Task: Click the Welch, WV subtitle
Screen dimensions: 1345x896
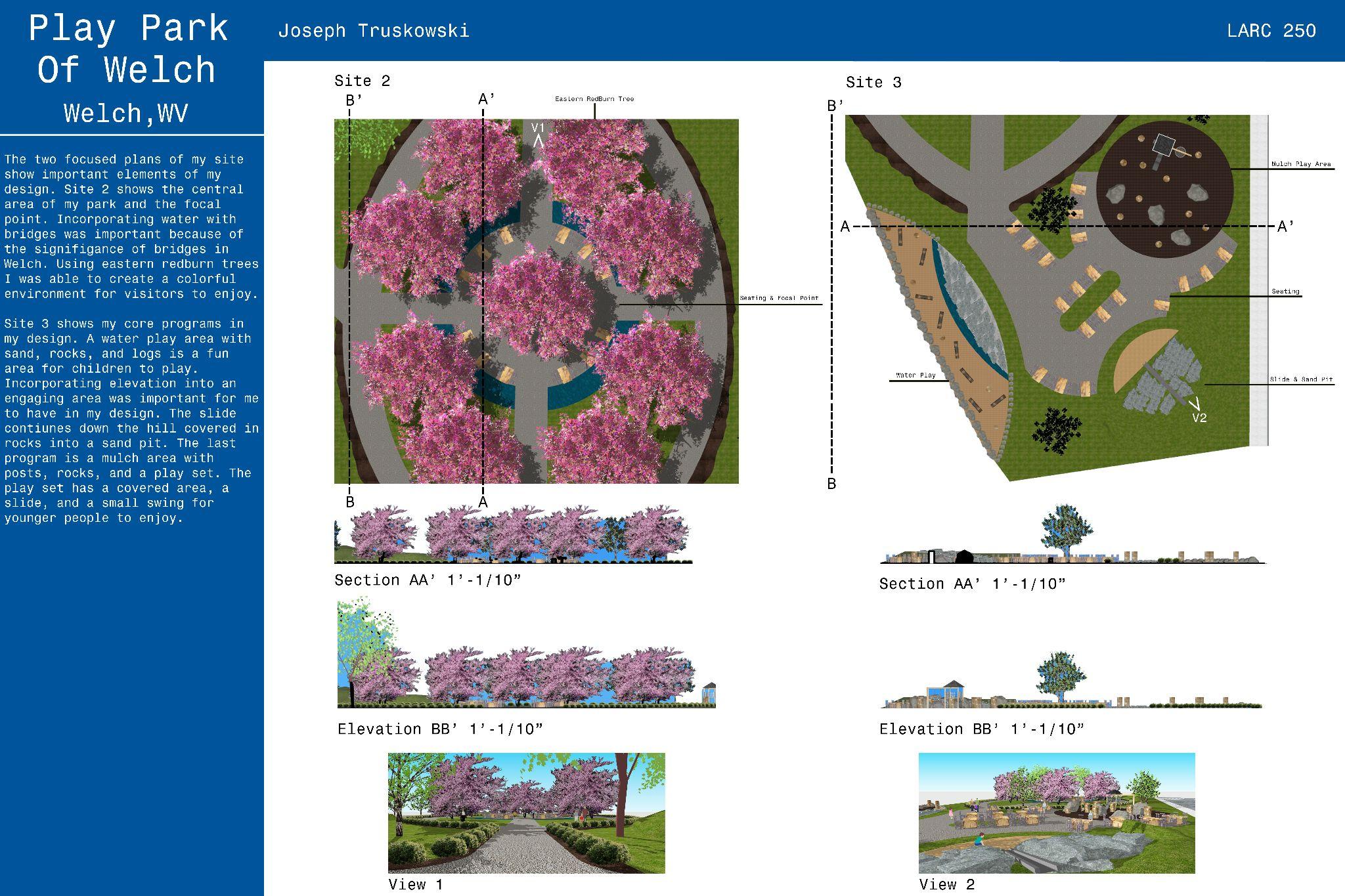Action: pyautogui.click(x=126, y=114)
